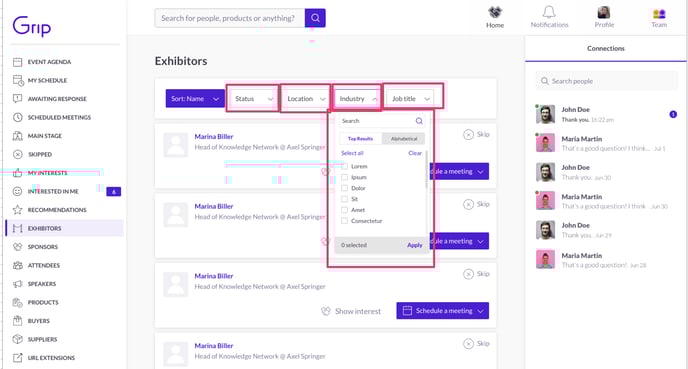Skip the first Marina Biller card
The image size is (688, 369).
click(477, 134)
